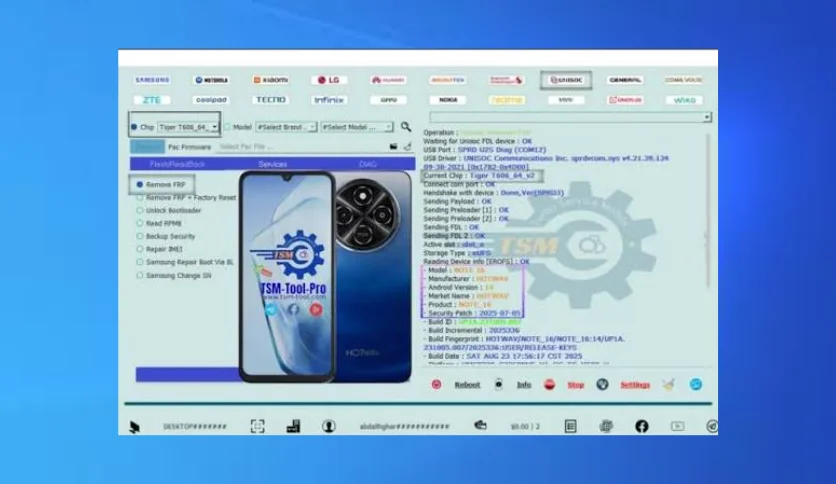Select the MediaTek brand logo
Viewport: 836px width, 484px height.
click(x=447, y=80)
